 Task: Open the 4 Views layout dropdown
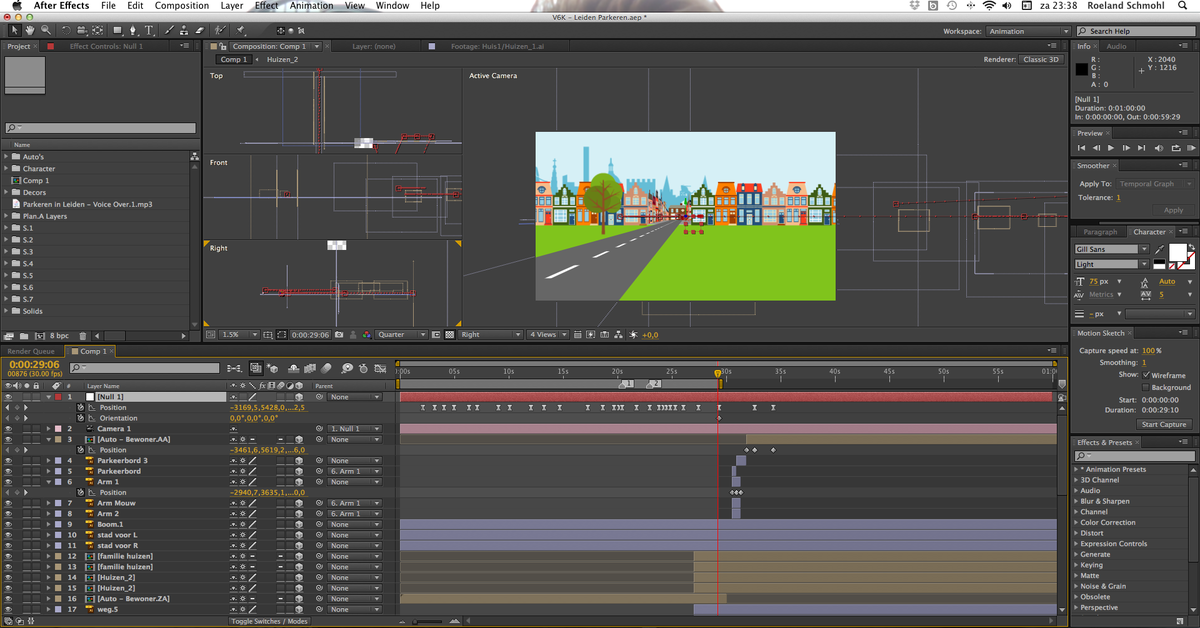tap(548, 334)
